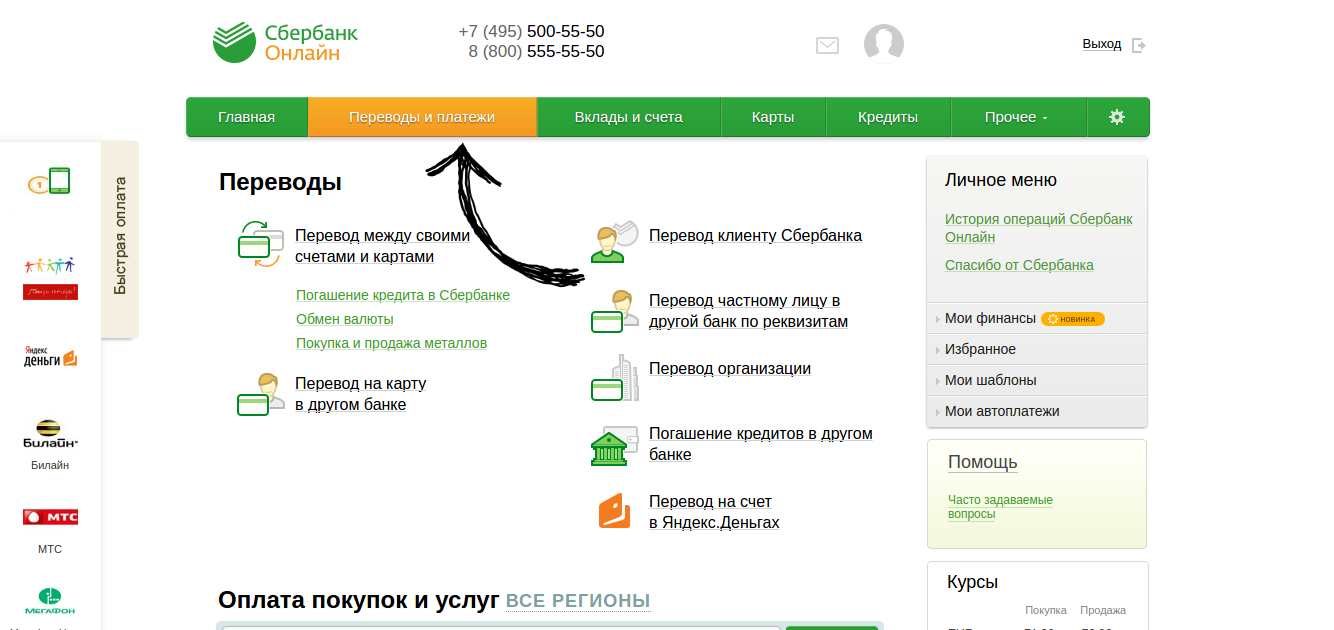Image resolution: width=1334 pixels, height=630 pixels.
Task: Click the Оплата покупок и услуг heading
Action: (358, 600)
